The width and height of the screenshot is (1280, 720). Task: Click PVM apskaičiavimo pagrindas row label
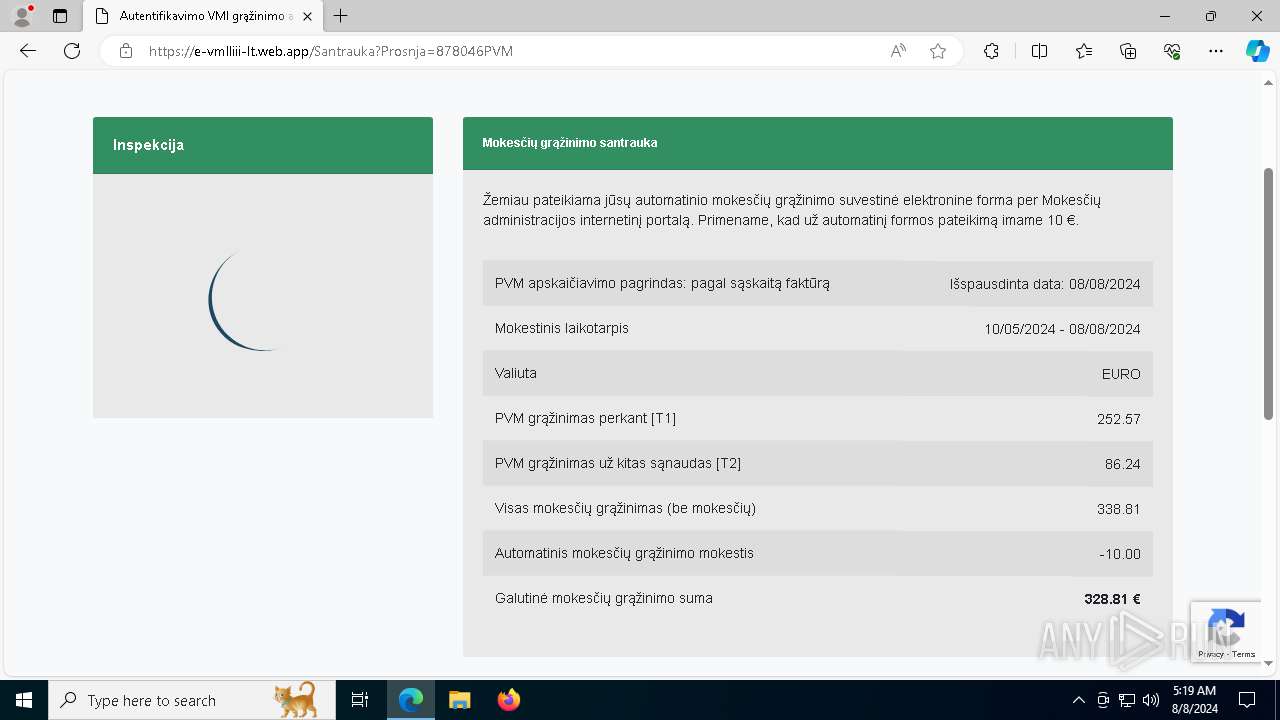662,283
